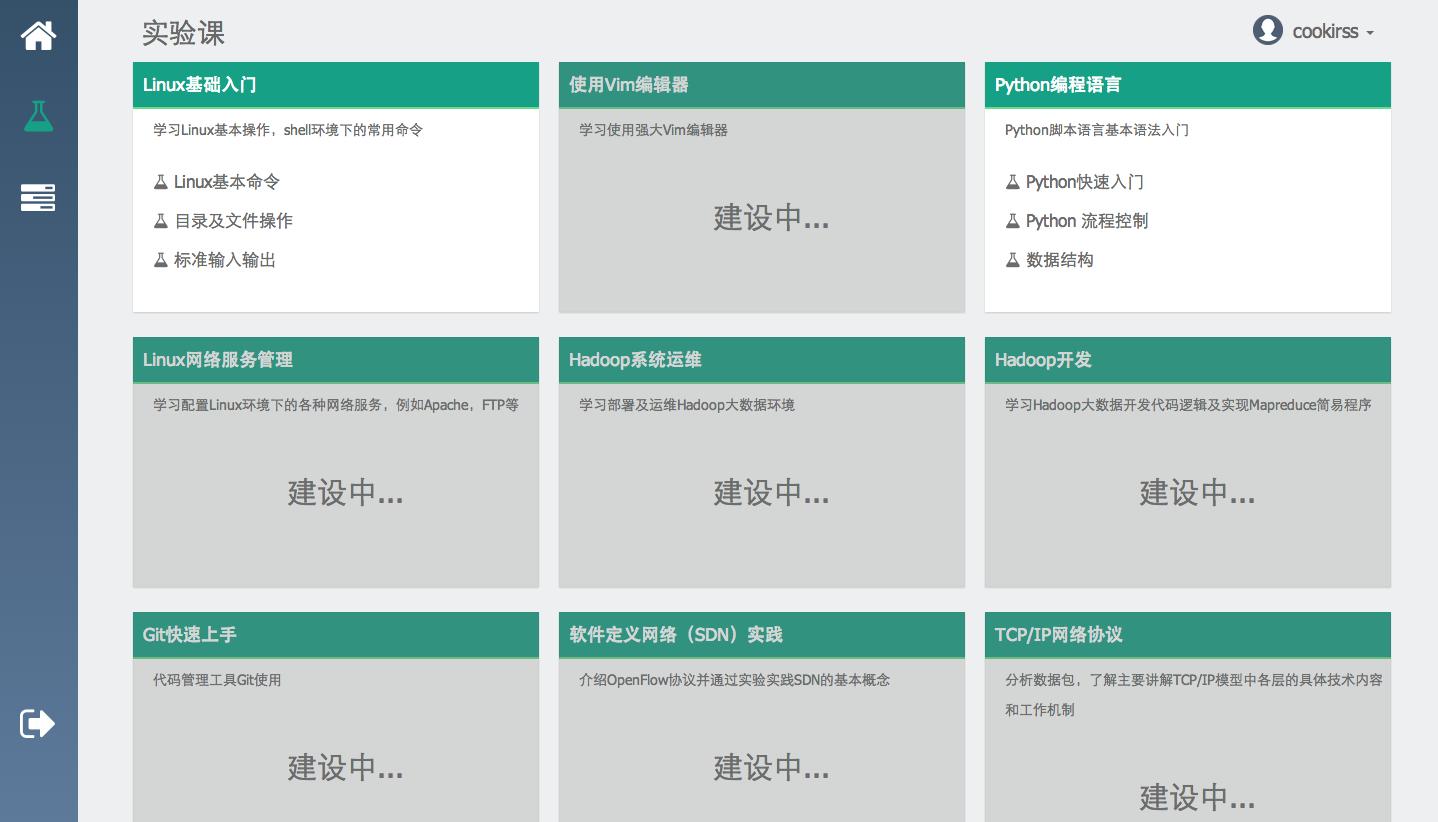1438x822 pixels.
Task: Click description 代码管理工具Git使用
Action: click(x=217, y=680)
